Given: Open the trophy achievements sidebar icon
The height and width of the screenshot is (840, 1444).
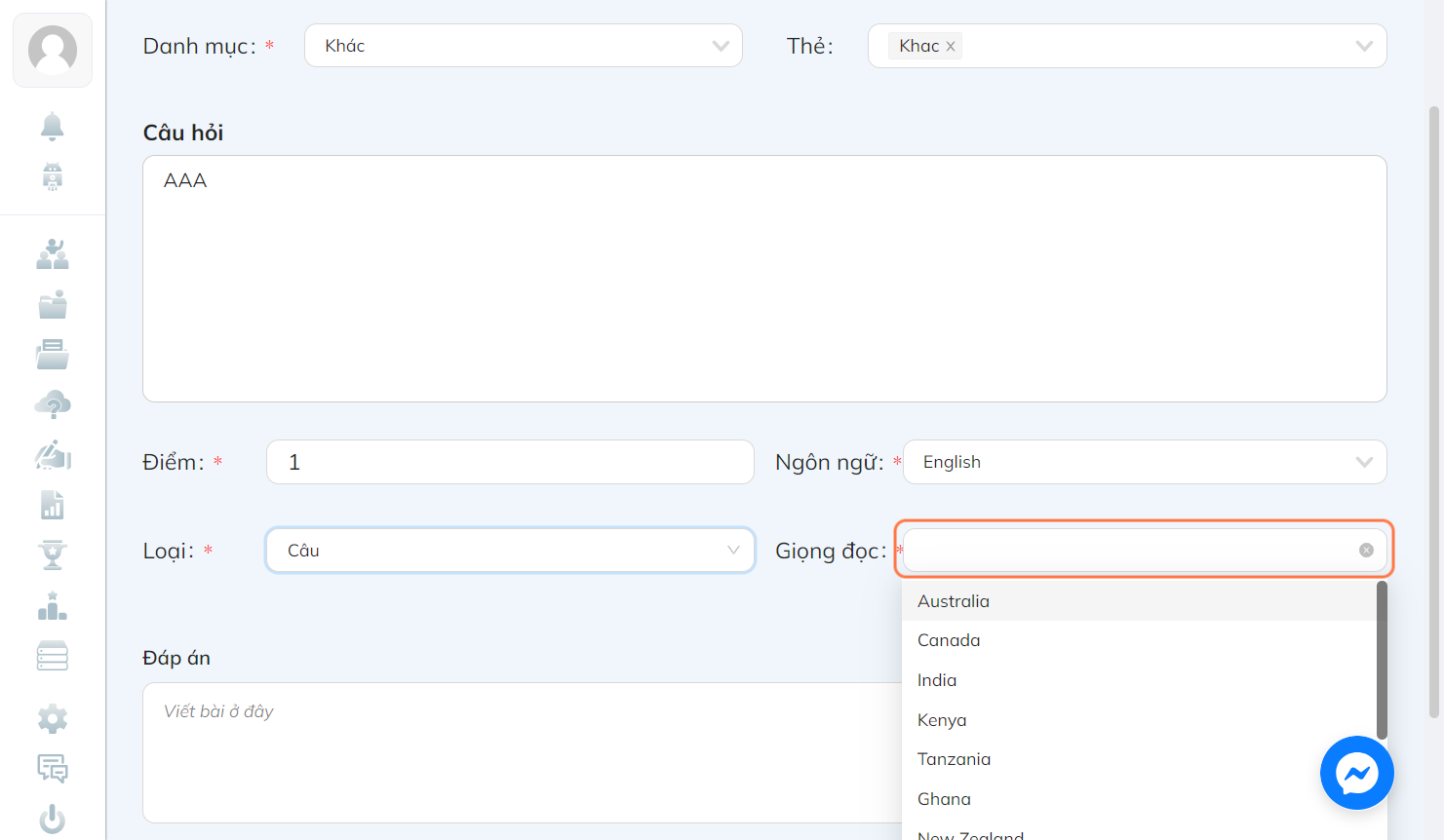Looking at the screenshot, I should [53, 555].
